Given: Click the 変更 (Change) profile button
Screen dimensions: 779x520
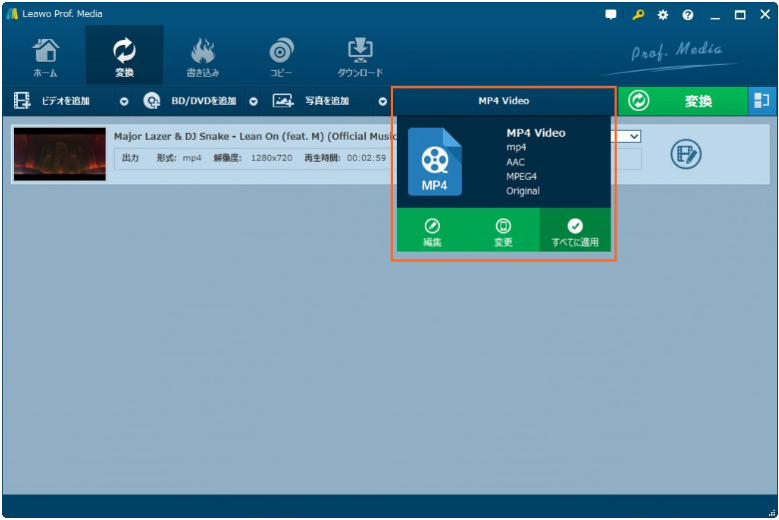Looking at the screenshot, I should [x=503, y=232].
